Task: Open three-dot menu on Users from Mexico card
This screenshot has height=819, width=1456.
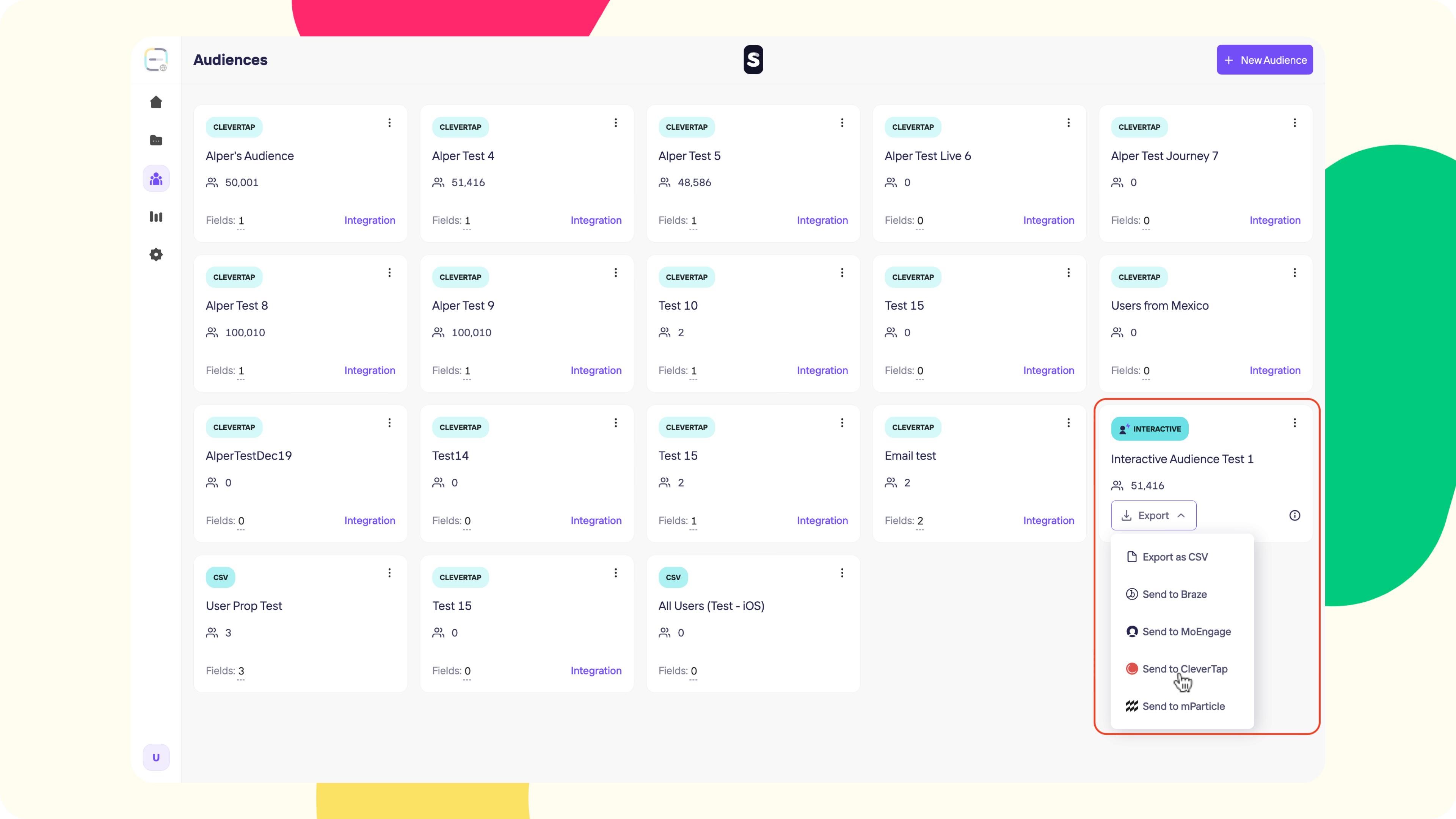Action: (1294, 273)
